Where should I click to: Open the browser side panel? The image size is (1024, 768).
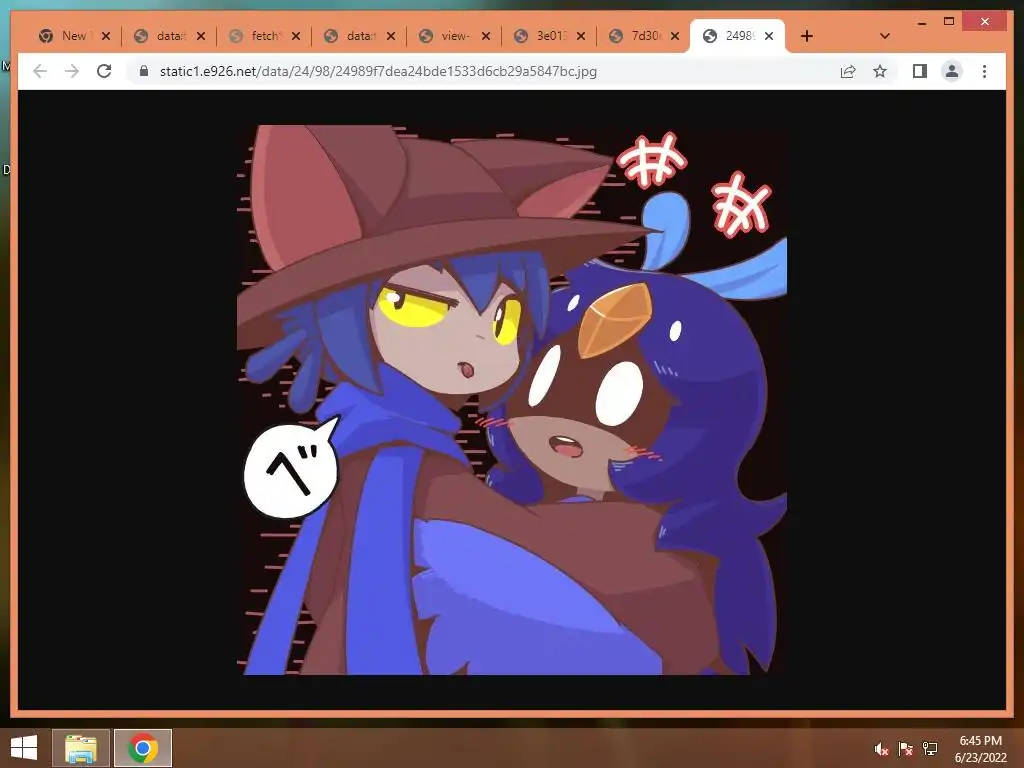[920, 71]
